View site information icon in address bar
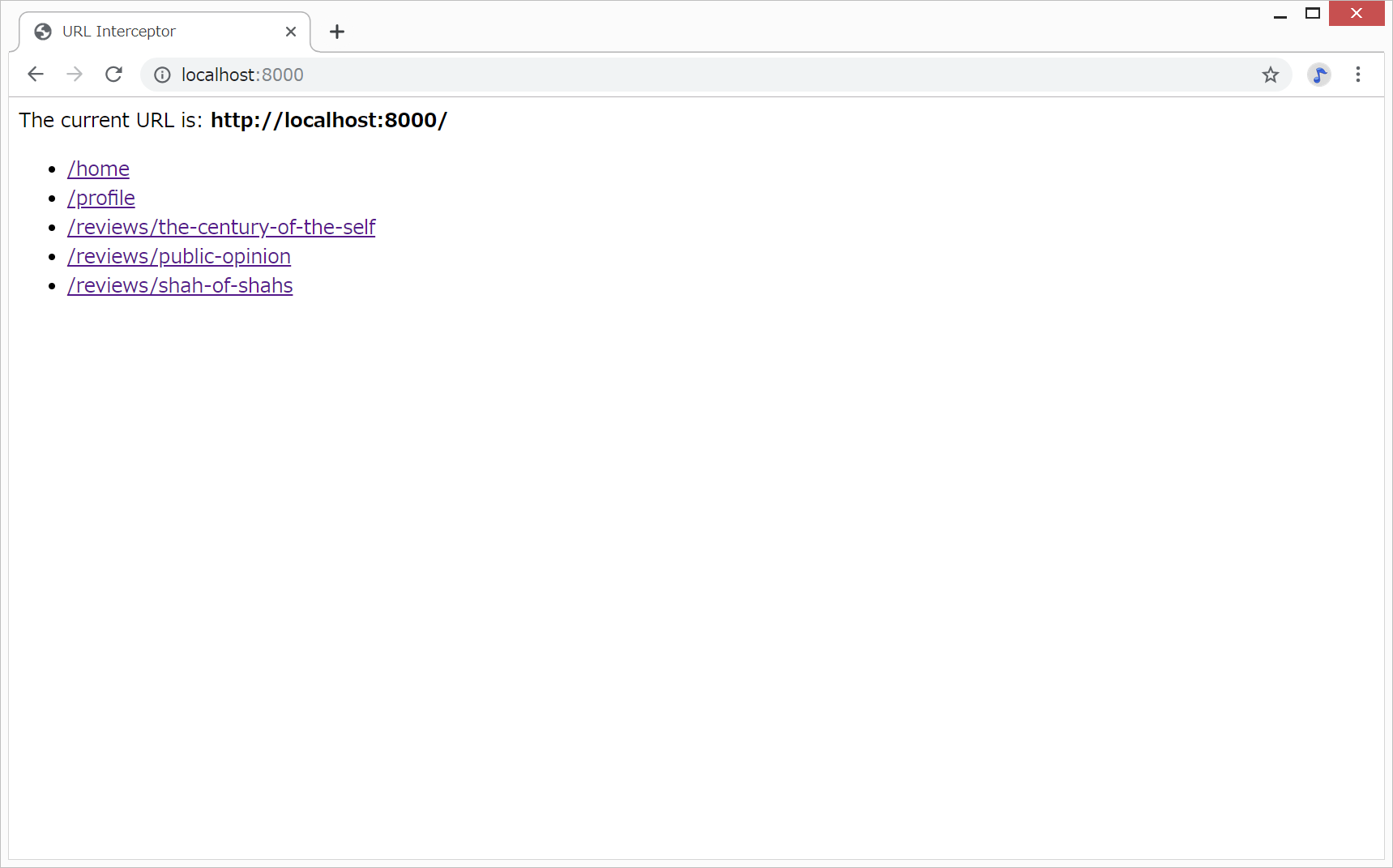The image size is (1393, 868). pos(162,75)
